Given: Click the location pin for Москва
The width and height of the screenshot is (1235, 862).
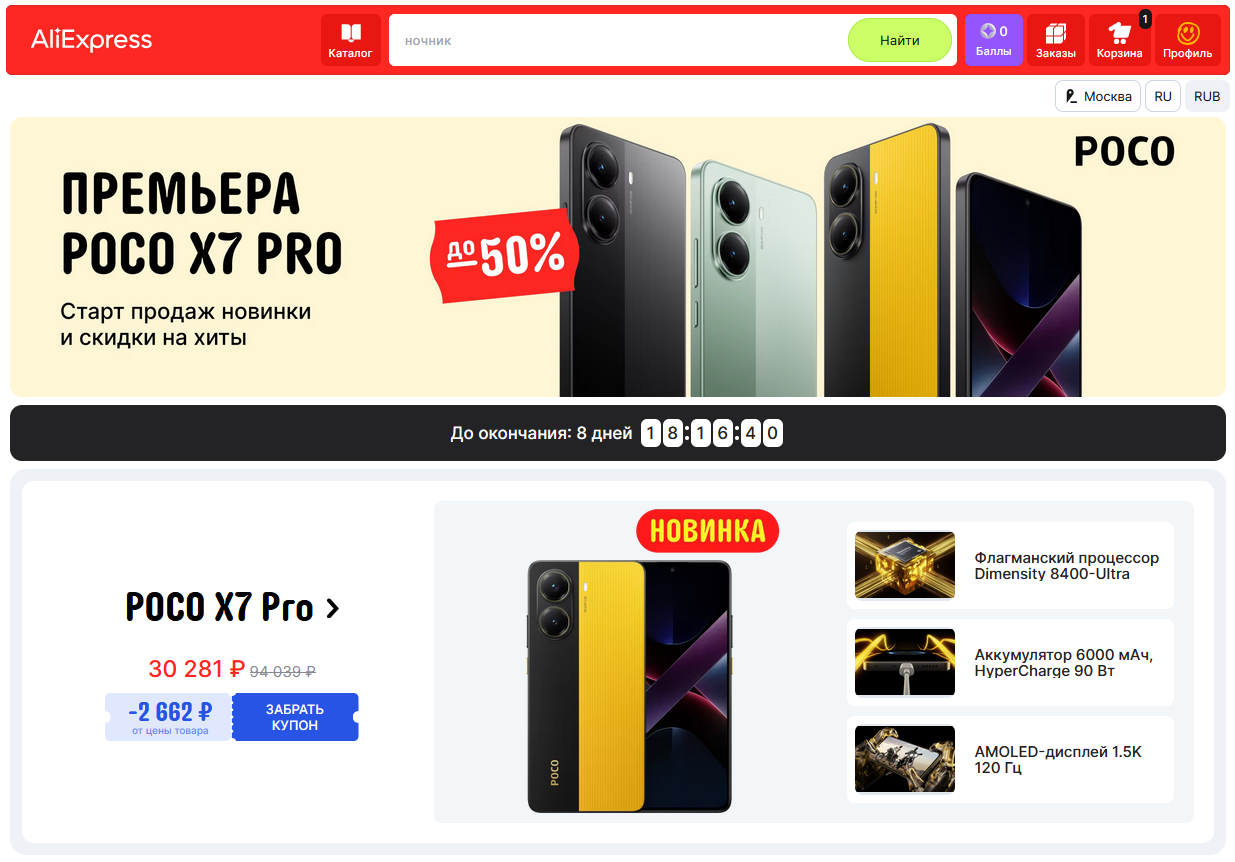Looking at the screenshot, I should point(1072,96).
